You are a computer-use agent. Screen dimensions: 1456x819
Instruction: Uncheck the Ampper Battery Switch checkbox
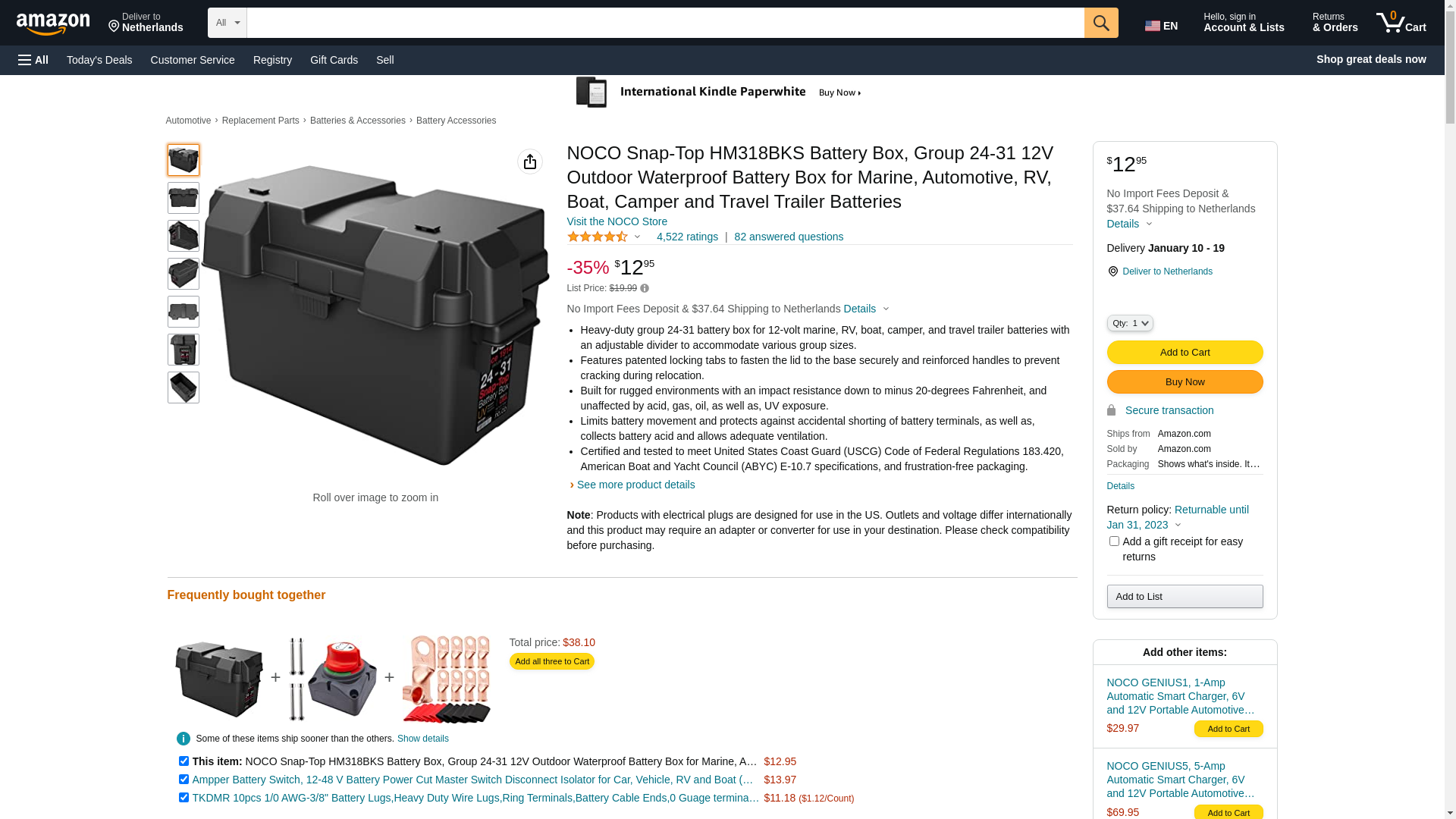[184, 779]
